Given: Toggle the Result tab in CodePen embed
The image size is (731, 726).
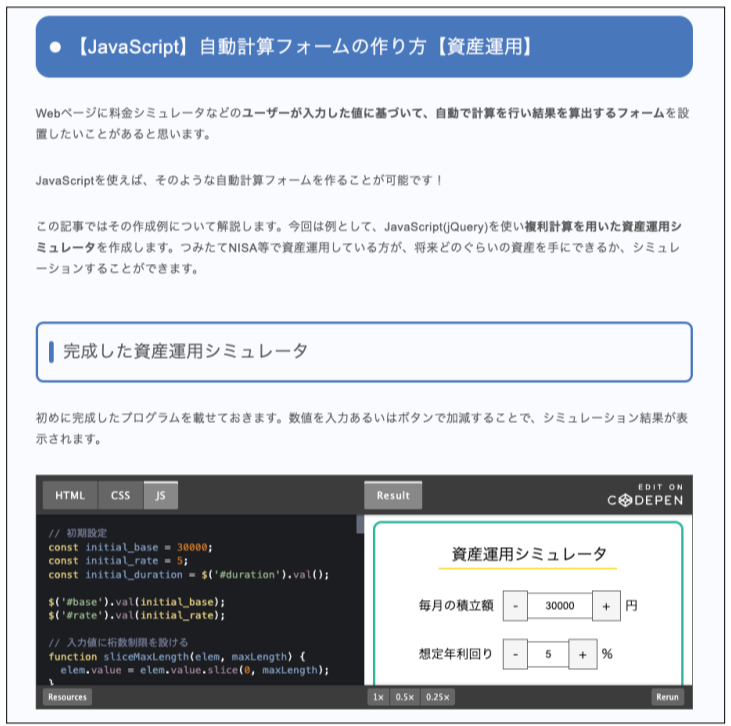Looking at the screenshot, I should click(393, 495).
